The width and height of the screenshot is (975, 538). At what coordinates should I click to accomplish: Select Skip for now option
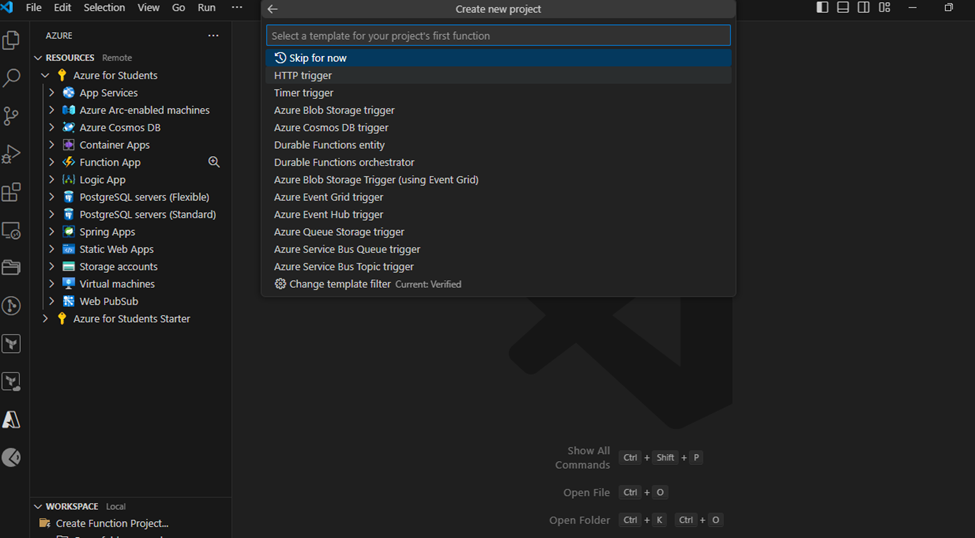coord(498,58)
